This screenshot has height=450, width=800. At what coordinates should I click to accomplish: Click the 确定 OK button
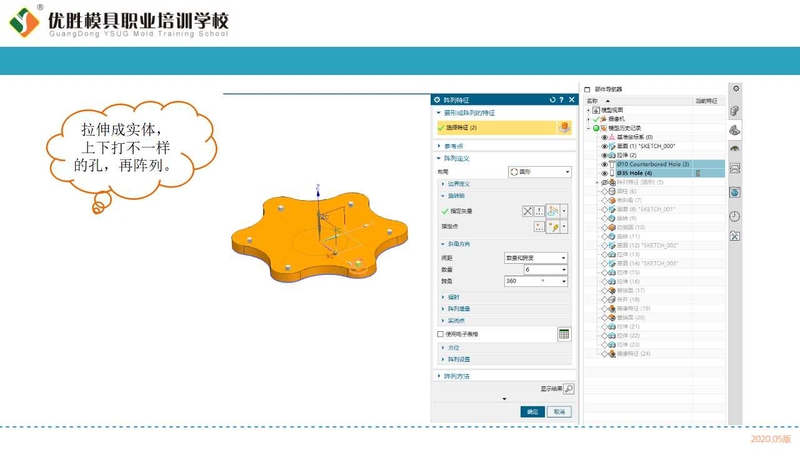532,411
